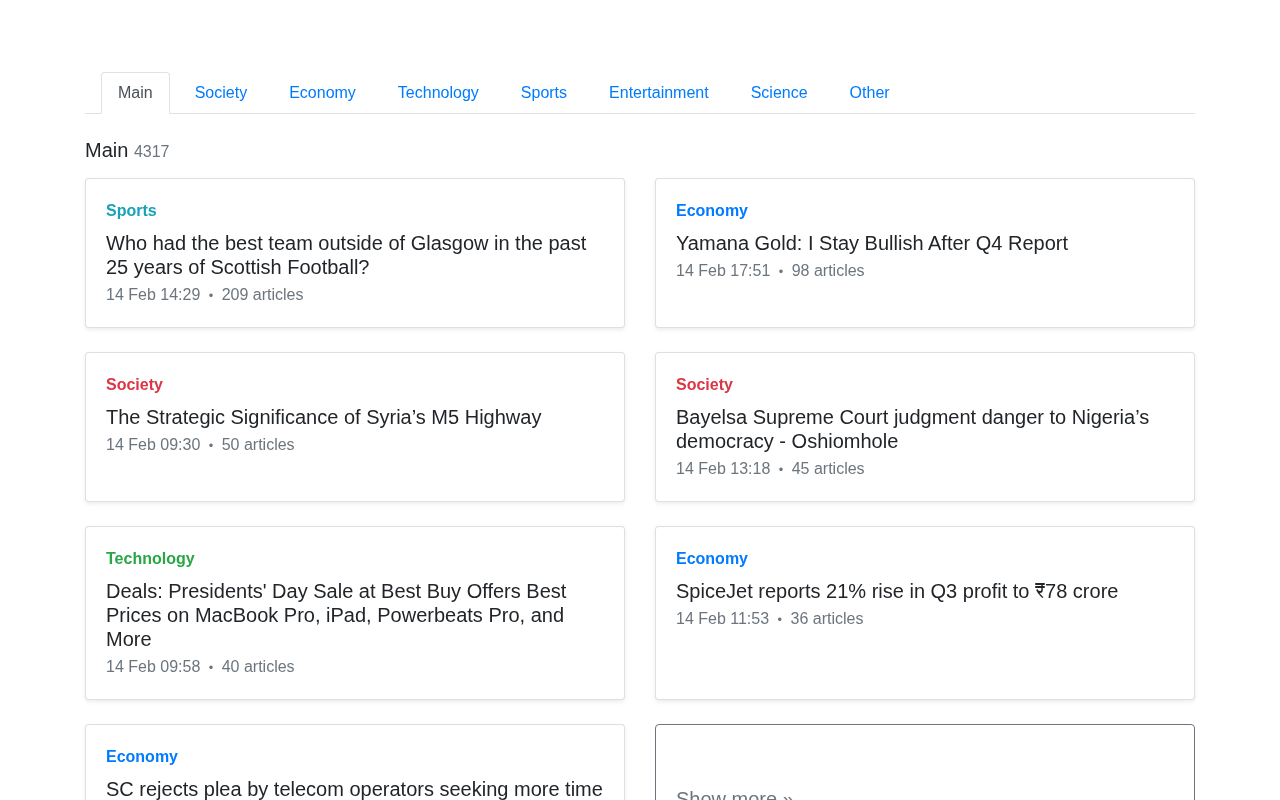Switch to the Science tab
This screenshot has width=1280, height=800.
pyautogui.click(x=779, y=93)
